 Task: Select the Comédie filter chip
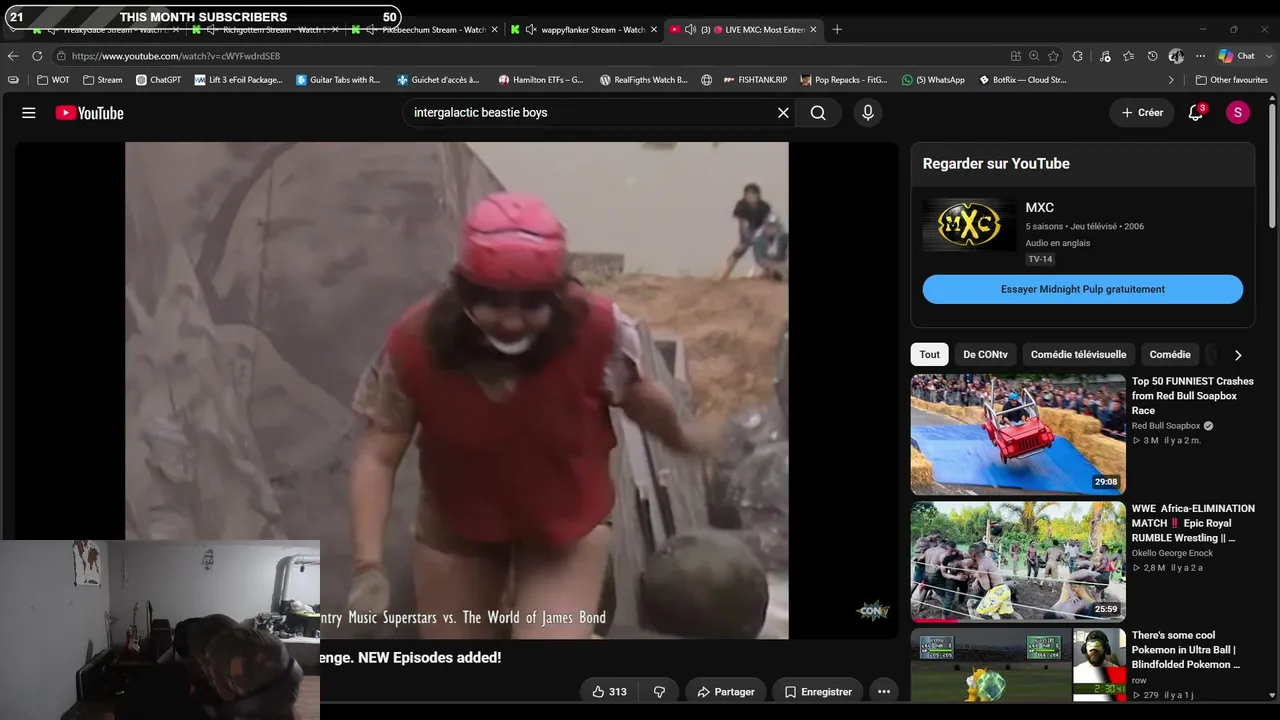(x=1170, y=355)
